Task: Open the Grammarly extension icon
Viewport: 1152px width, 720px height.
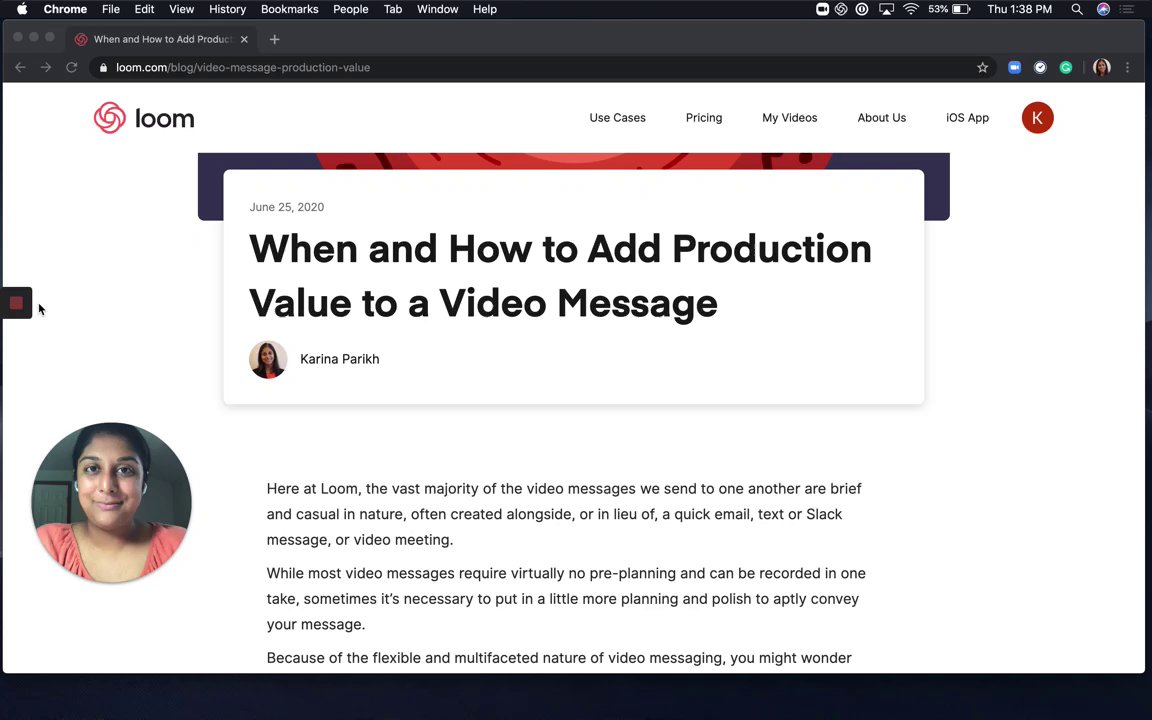Action: 1066,68
